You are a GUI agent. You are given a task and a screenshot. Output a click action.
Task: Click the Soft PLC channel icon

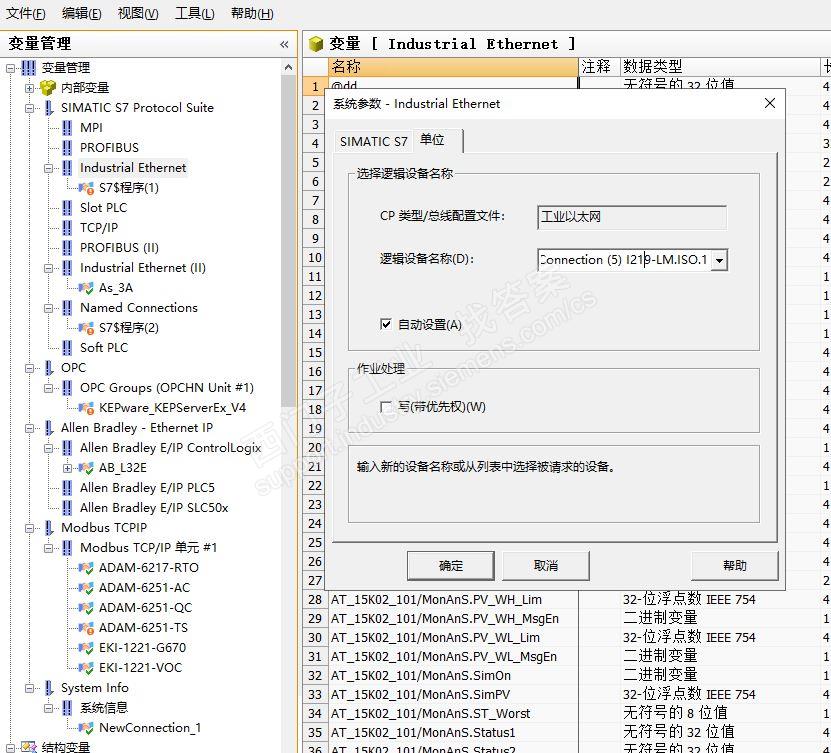(67, 348)
